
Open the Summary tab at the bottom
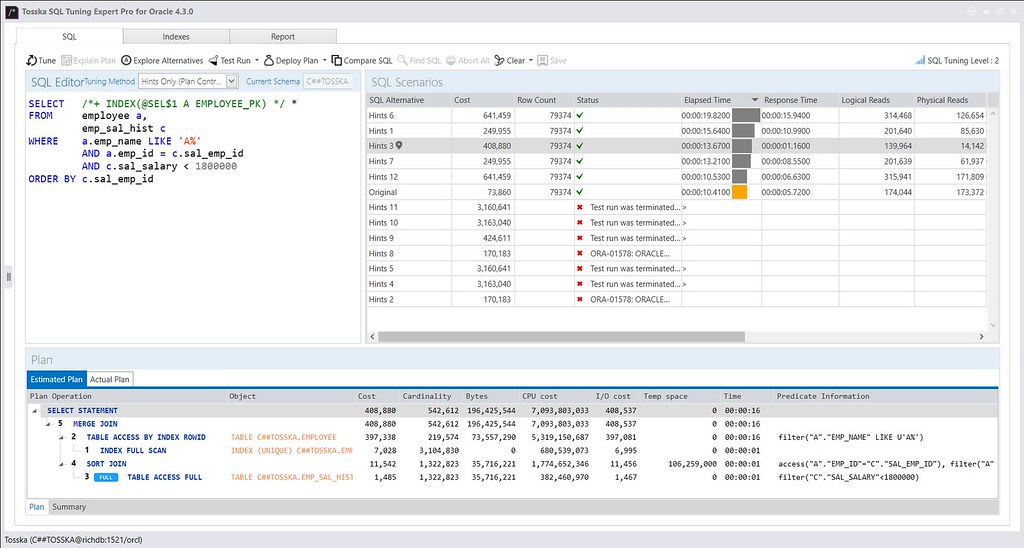pos(69,507)
